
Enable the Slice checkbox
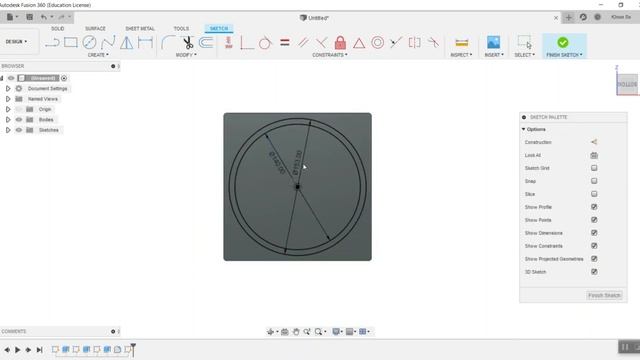click(594, 194)
